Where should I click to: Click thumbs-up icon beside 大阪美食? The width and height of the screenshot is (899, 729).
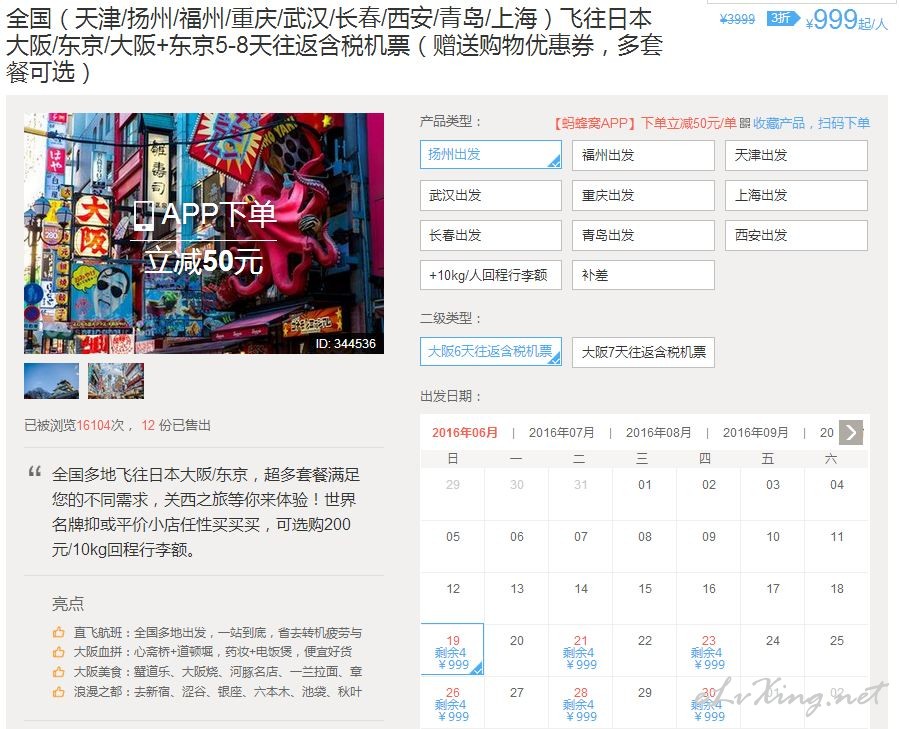(x=58, y=672)
